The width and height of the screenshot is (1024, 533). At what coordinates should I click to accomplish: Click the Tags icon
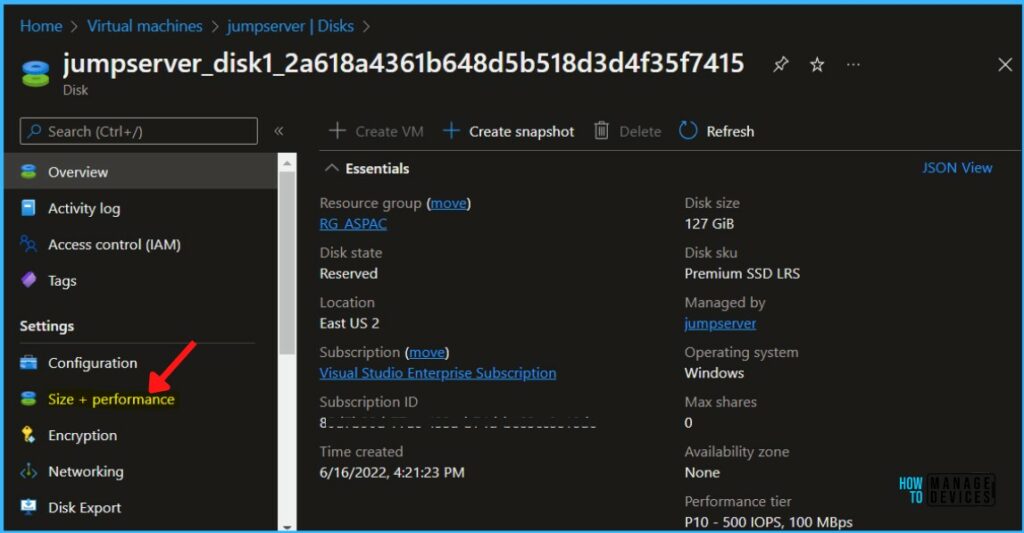coord(28,280)
